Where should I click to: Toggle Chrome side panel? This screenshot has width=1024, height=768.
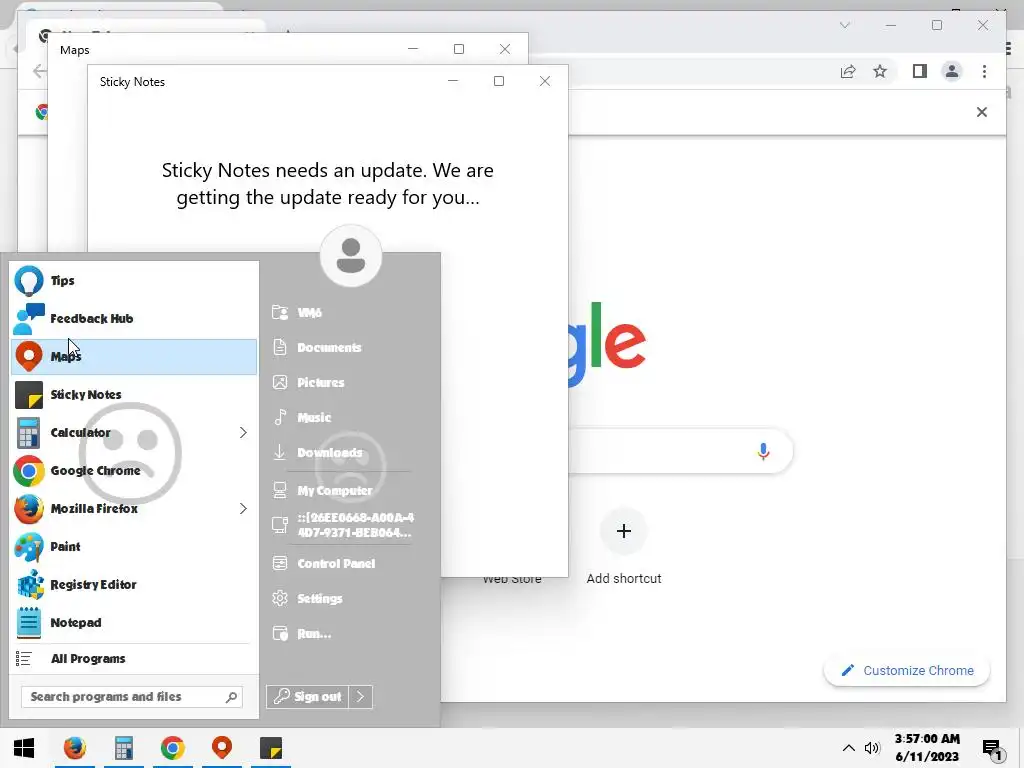(x=920, y=71)
